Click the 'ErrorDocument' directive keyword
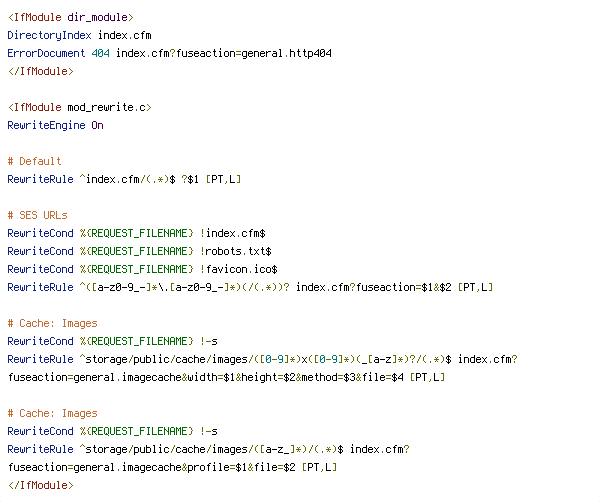Image resolution: width=600 pixels, height=502 pixels. pos(46,53)
